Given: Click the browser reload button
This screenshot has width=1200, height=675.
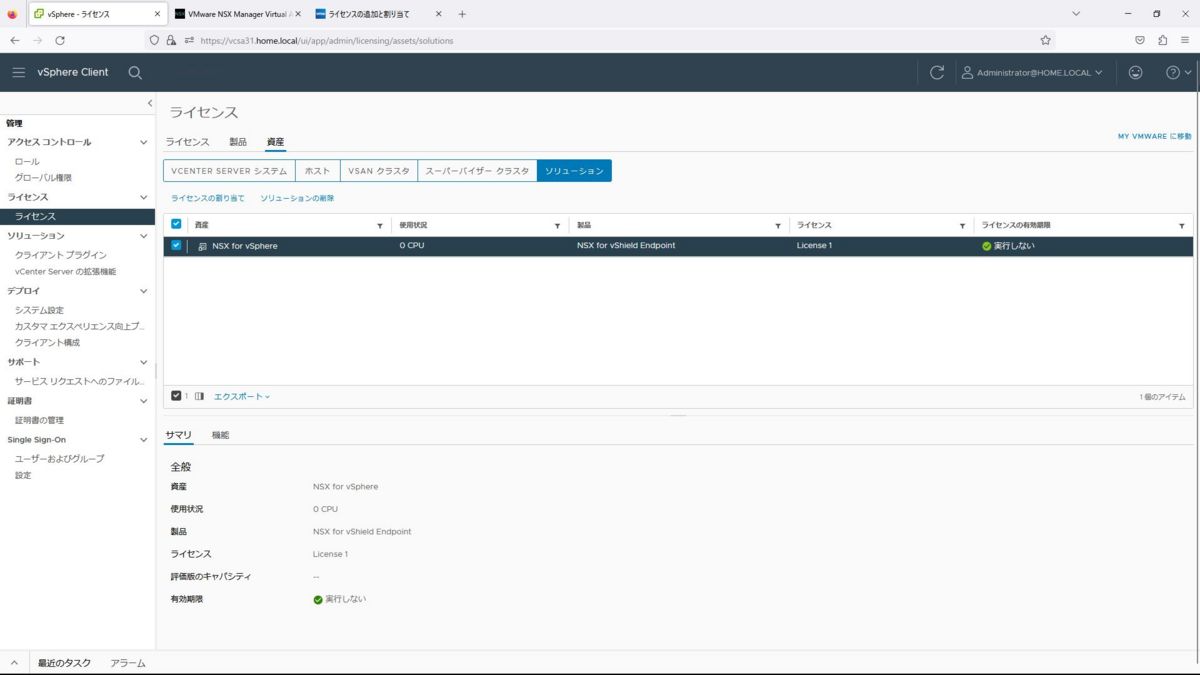Looking at the screenshot, I should (x=60, y=40).
